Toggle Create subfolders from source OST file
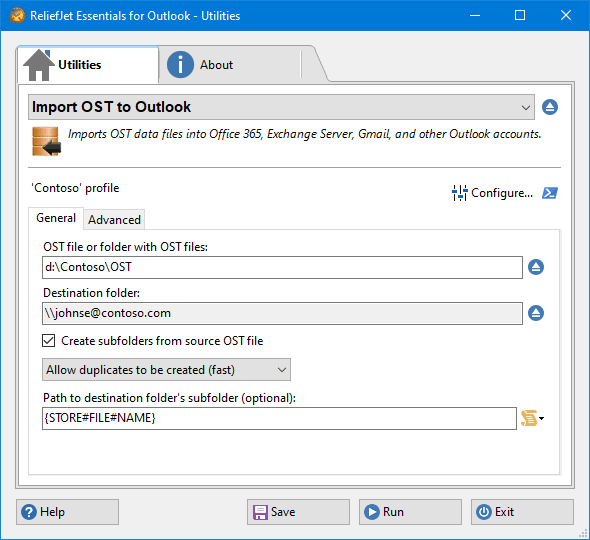Viewport: 590px width, 540px height. [49, 341]
